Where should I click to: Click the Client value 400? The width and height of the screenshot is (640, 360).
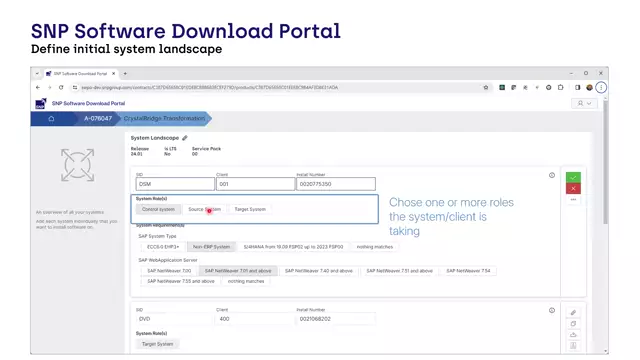pos(224,319)
